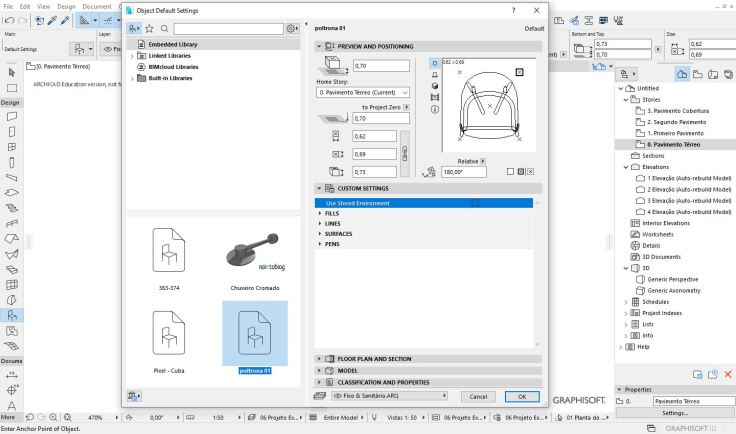736x434 pixels.
Task: Click the Undo arrow in the main toolbar
Action: pos(9,20)
